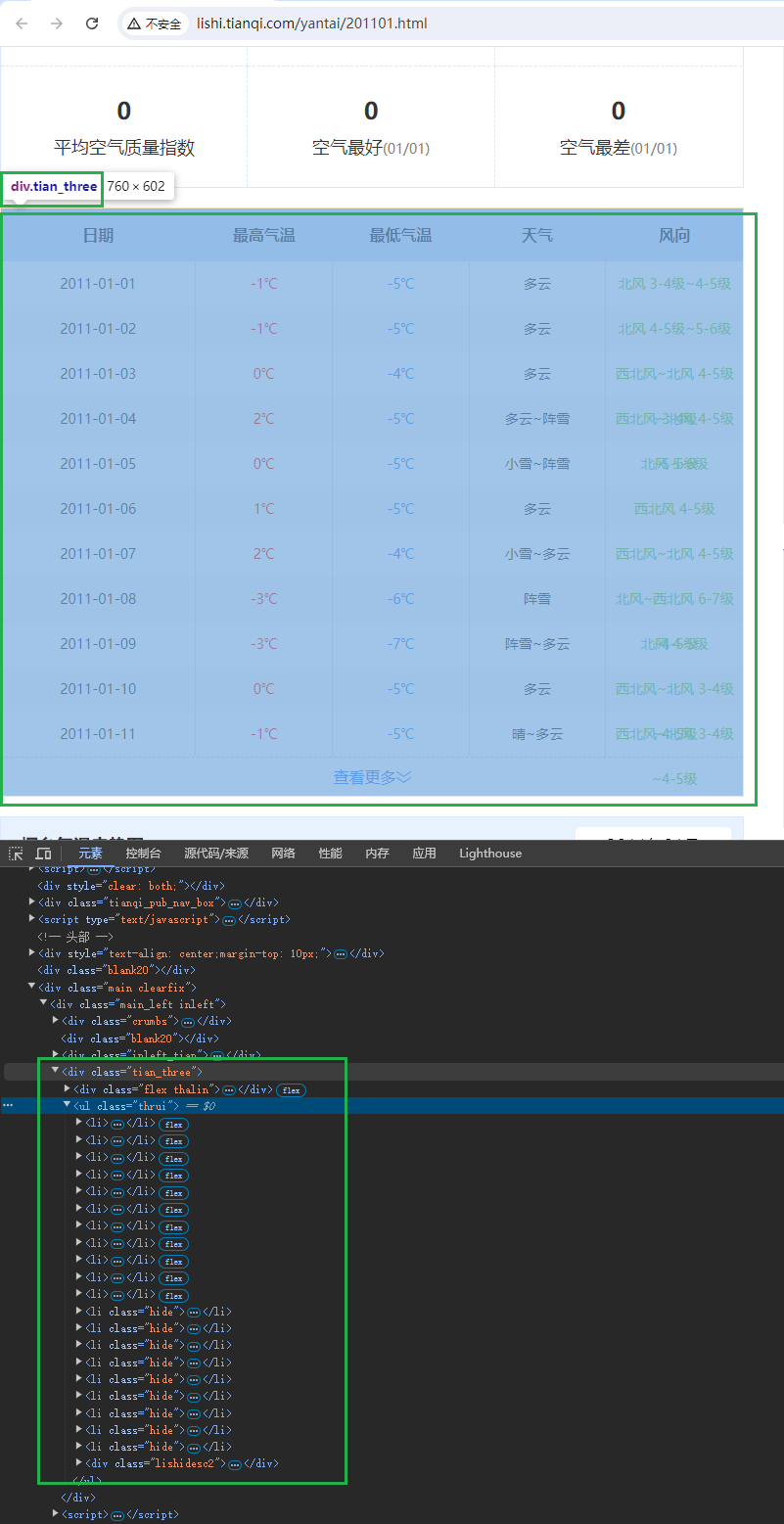Collapse the main clearfix div node
The image size is (784, 1524).
(x=32, y=987)
